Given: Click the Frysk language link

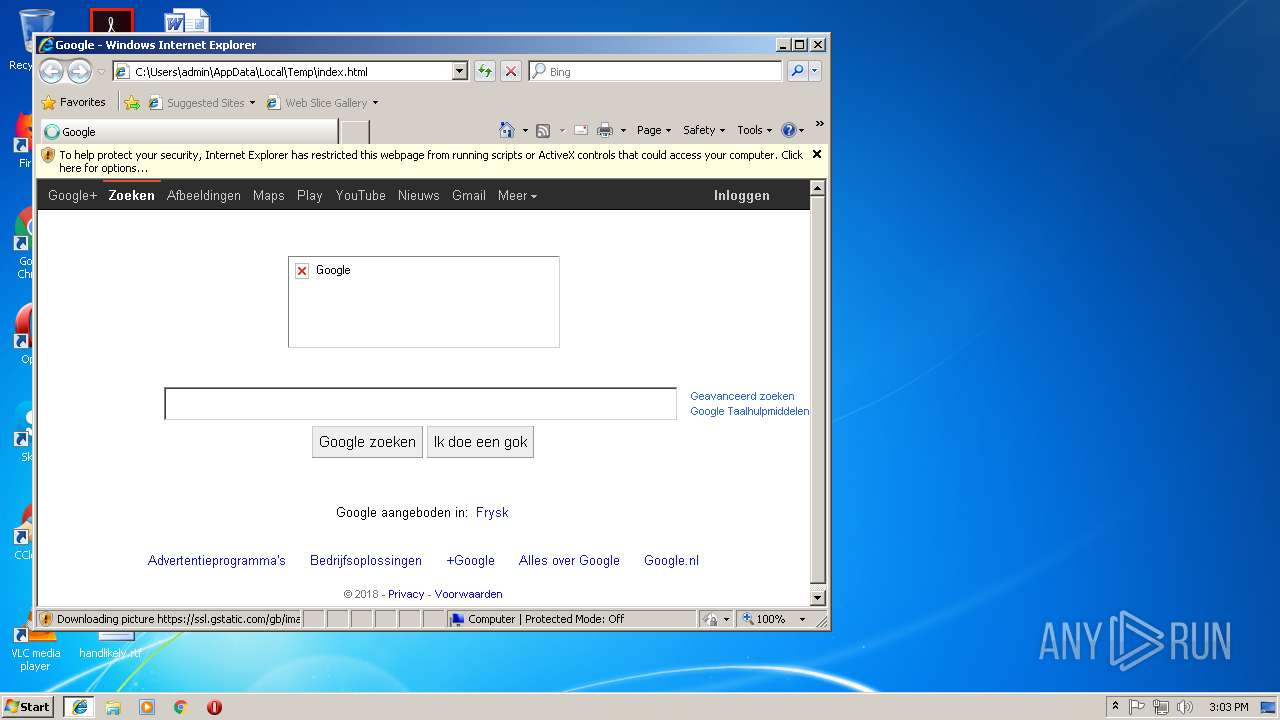Looking at the screenshot, I should 492,512.
